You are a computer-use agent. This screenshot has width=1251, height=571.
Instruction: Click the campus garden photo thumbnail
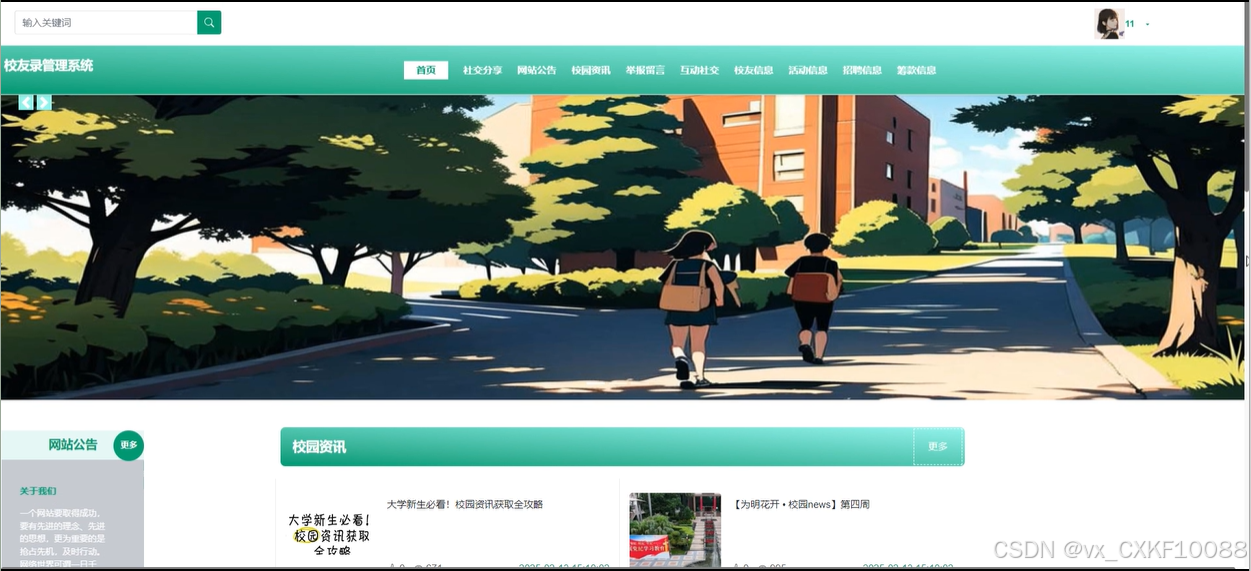tap(675, 530)
